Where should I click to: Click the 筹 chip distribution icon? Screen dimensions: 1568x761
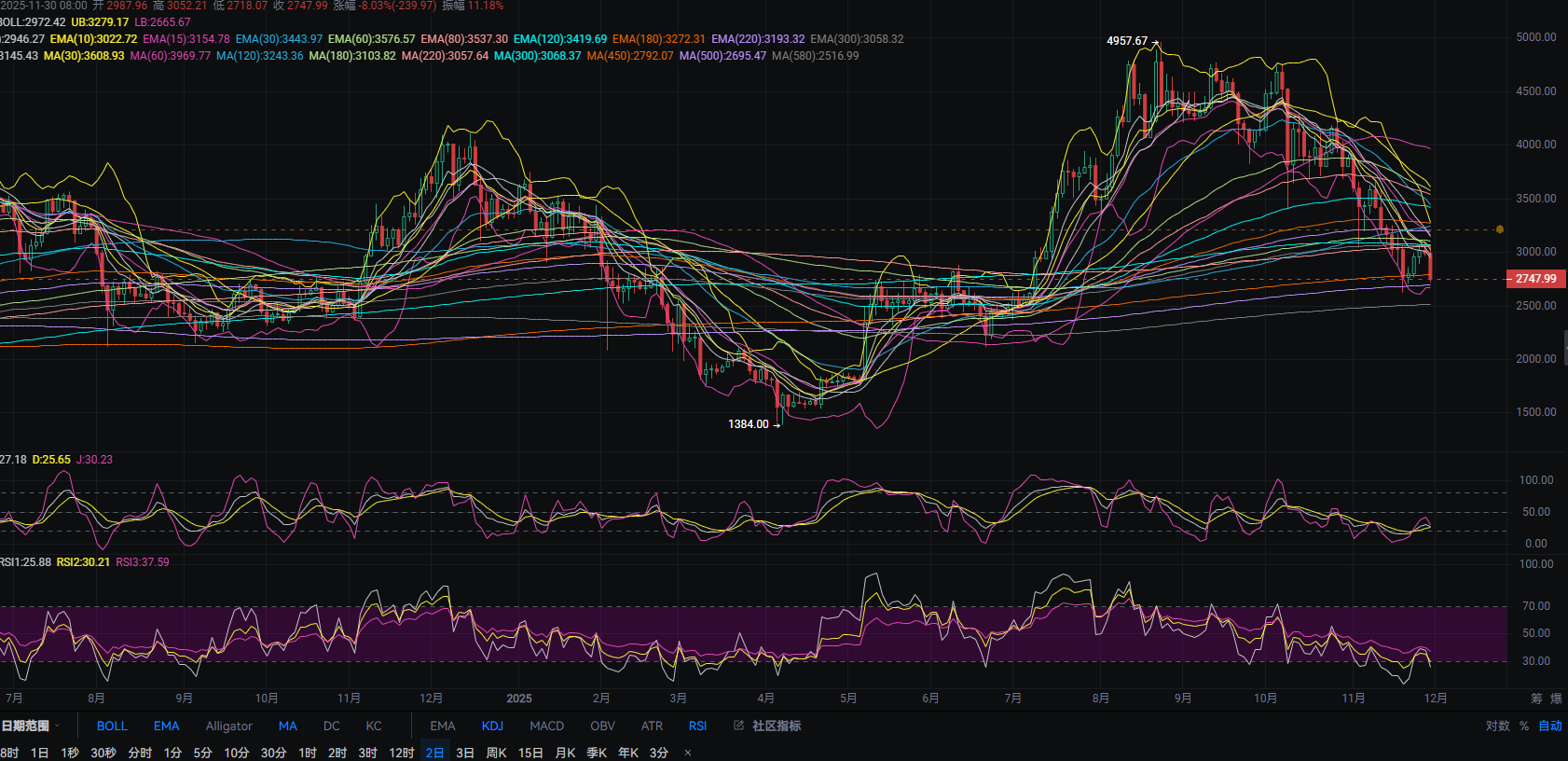click(1535, 699)
